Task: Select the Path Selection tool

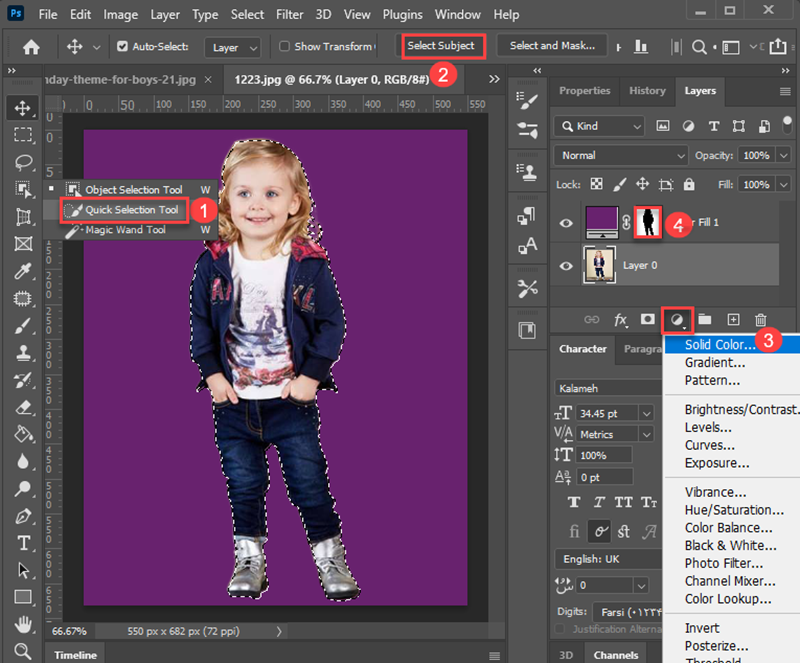Action: pyautogui.click(x=22, y=570)
